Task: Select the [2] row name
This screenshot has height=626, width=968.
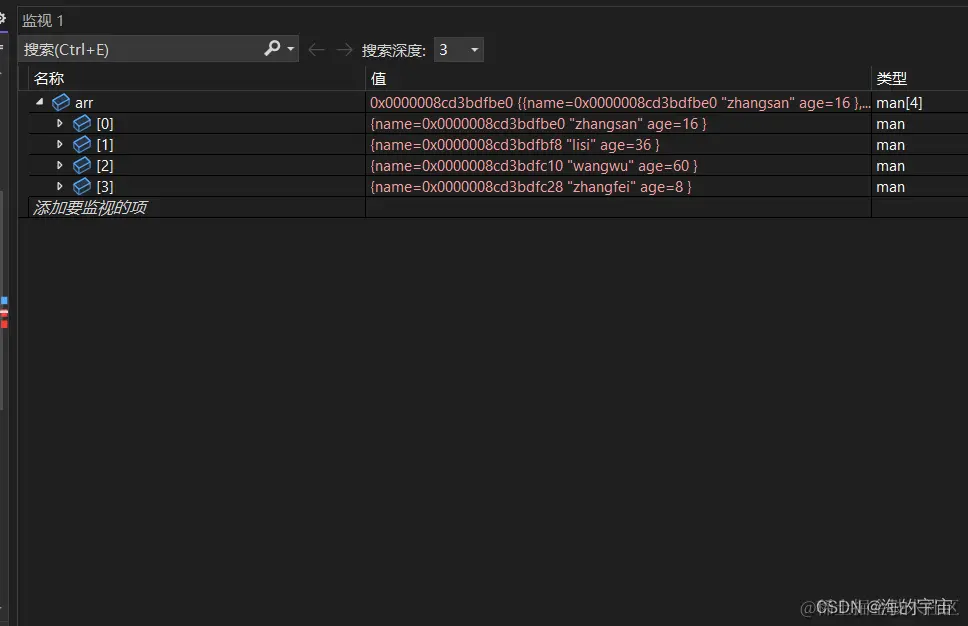Action: click(105, 166)
